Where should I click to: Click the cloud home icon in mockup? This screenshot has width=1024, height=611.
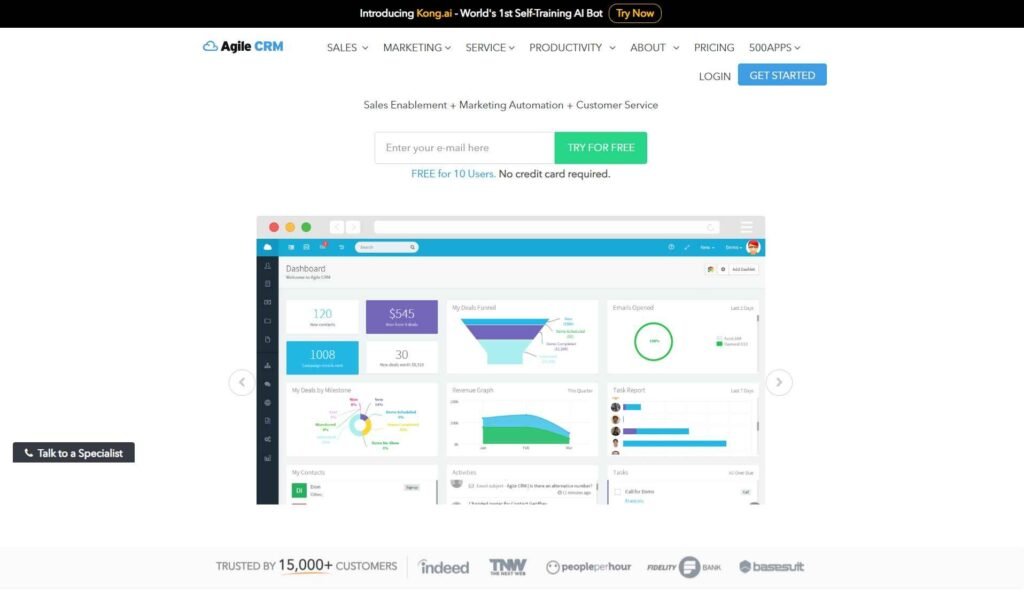tap(267, 247)
